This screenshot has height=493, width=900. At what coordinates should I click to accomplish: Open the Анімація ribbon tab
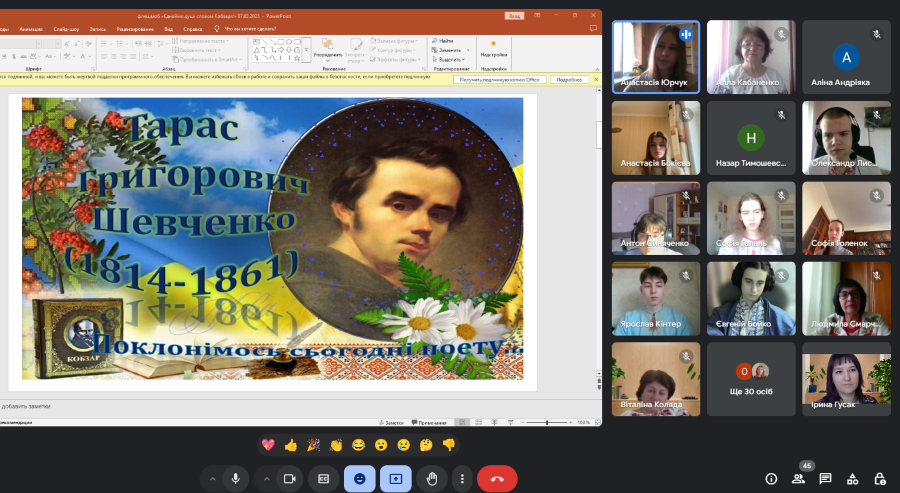(31, 29)
